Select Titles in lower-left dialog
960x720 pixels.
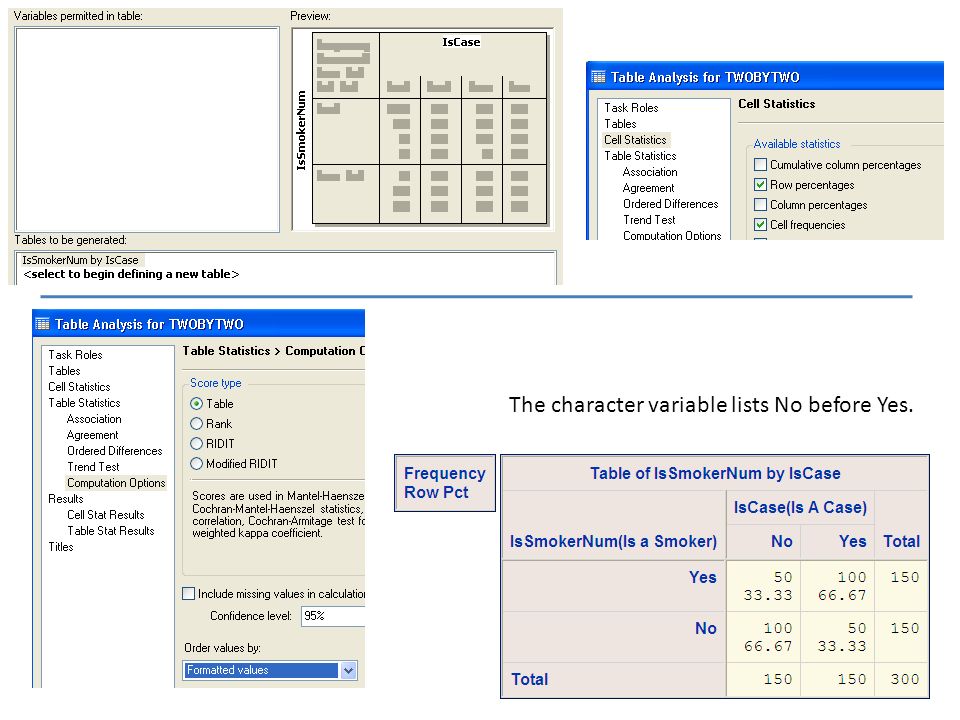click(x=61, y=547)
